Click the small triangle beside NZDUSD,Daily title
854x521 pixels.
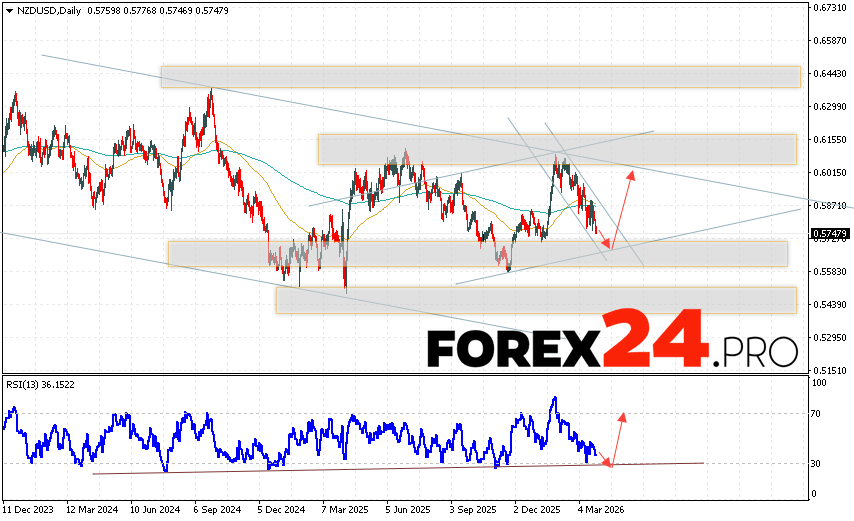pyautogui.click(x=9, y=10)
